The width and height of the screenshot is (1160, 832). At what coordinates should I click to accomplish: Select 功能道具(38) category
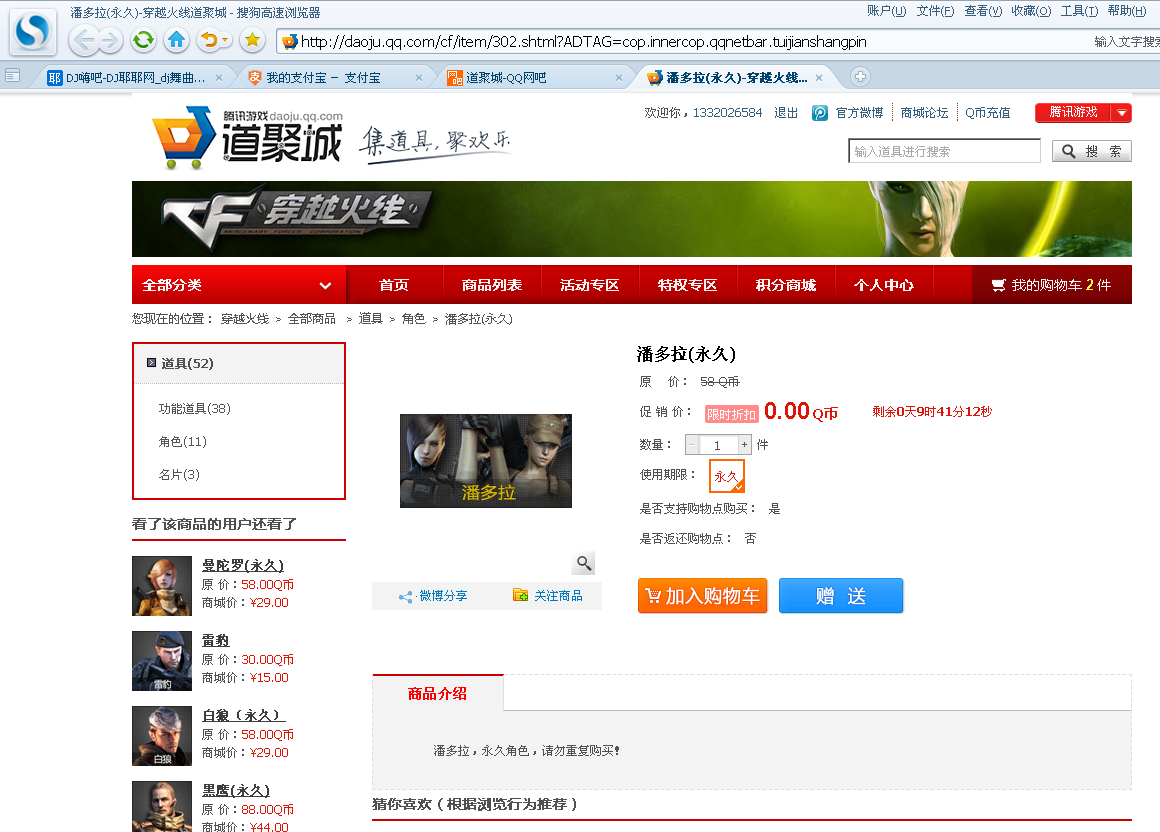195,409
